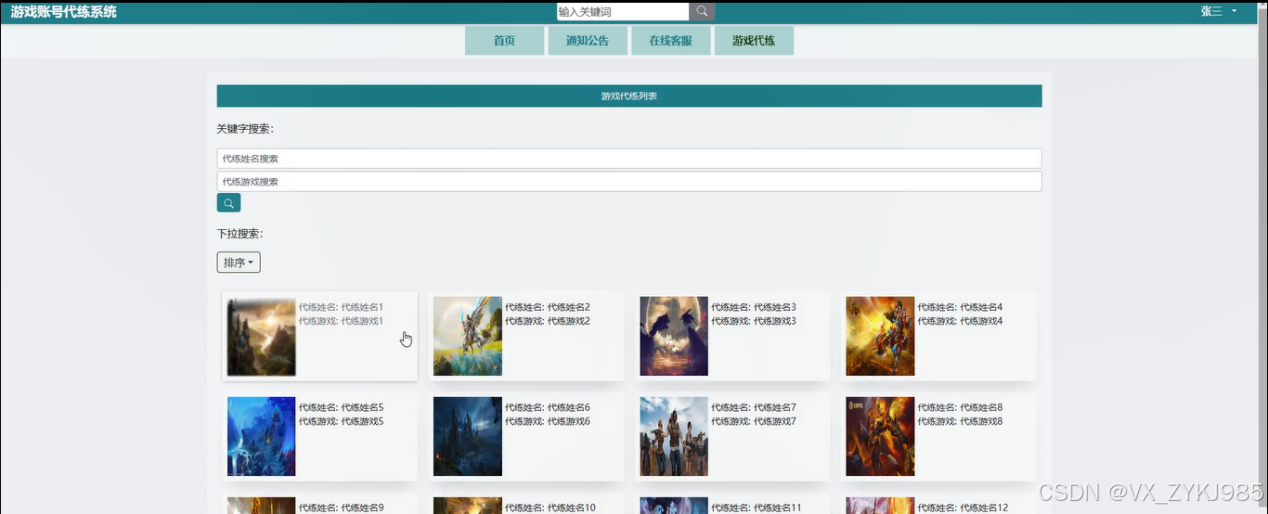Click text 代练游戏: 代练游戏1
1268x514 pixels.
pyautogui.click(x=341, y=321)
